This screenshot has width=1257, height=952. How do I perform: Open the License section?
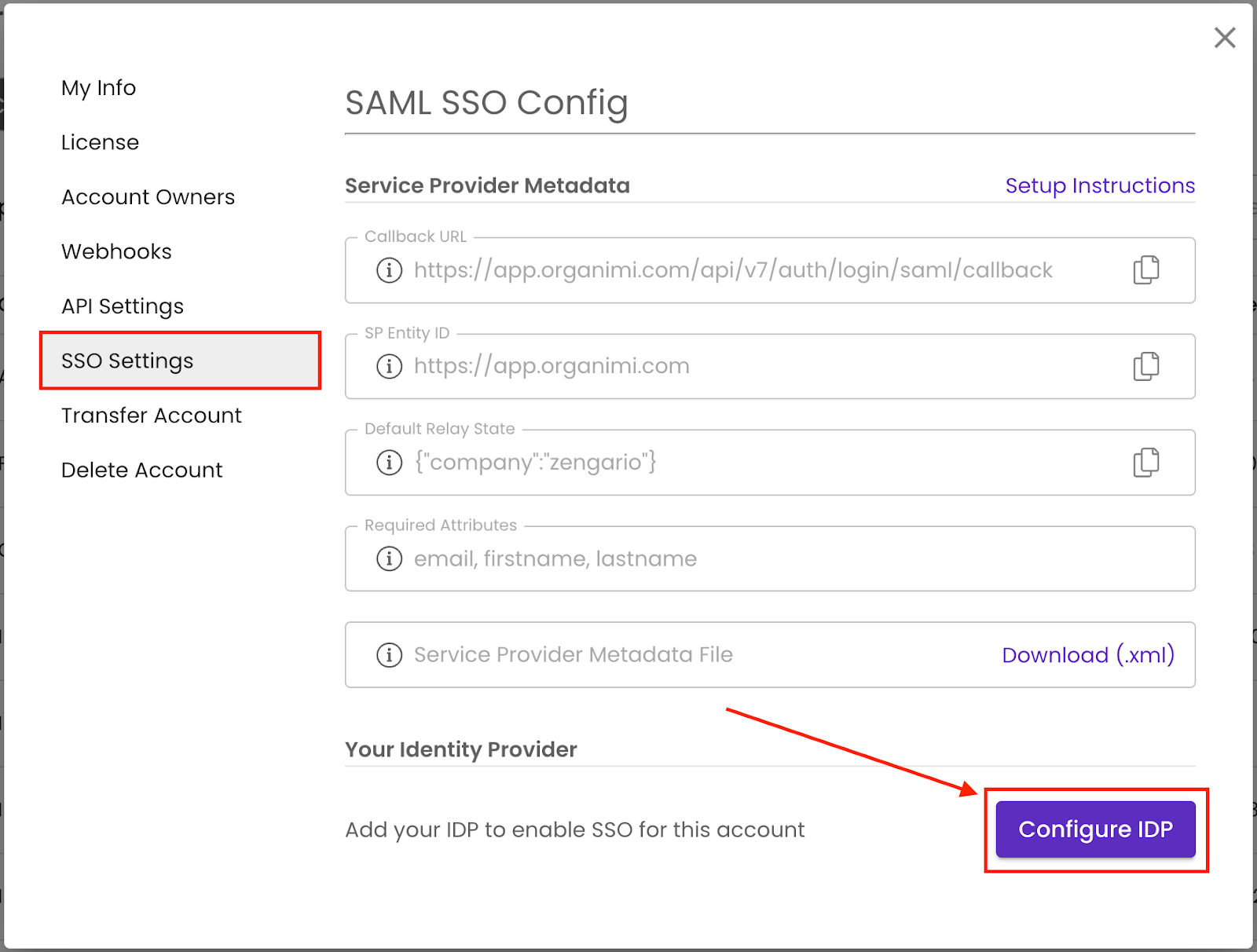click(100, 142)
